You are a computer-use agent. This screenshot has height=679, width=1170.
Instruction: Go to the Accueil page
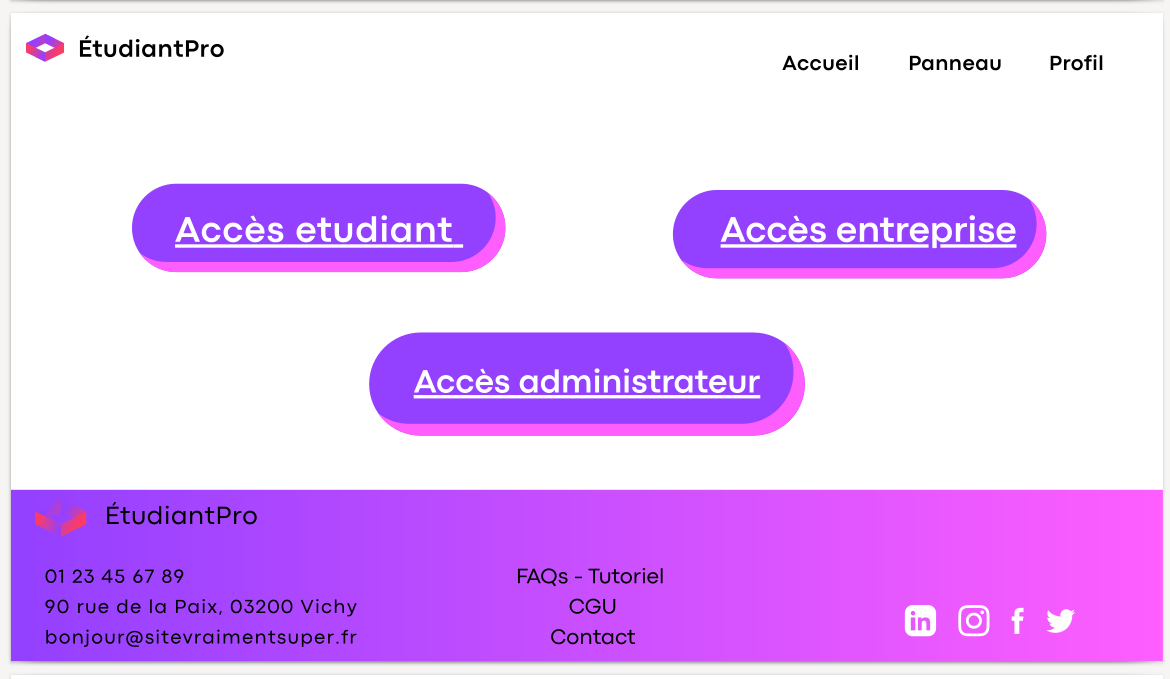click(820, 63)
